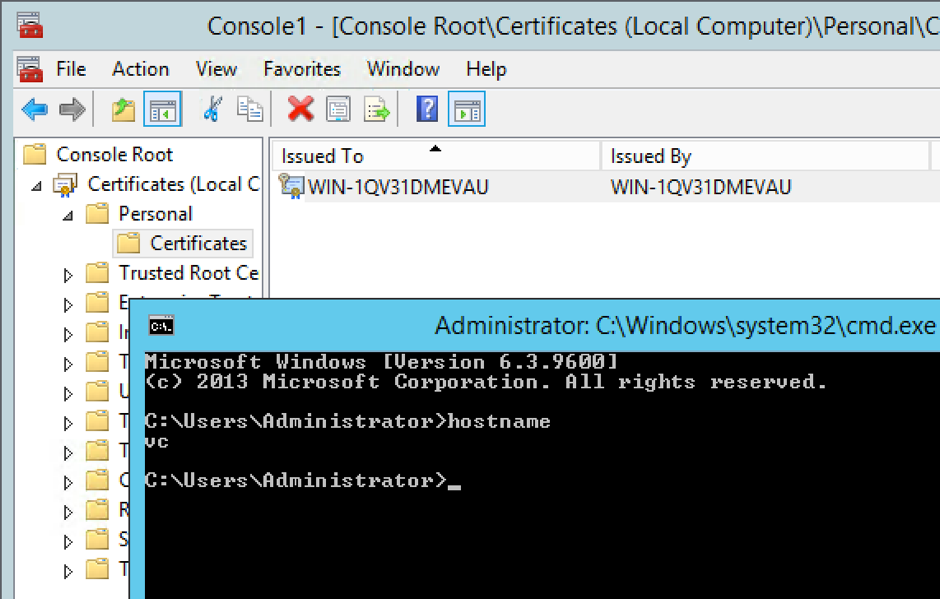Click the Issued By column header
Viewport: 940px width, 599px height.
tap(650, 156)
